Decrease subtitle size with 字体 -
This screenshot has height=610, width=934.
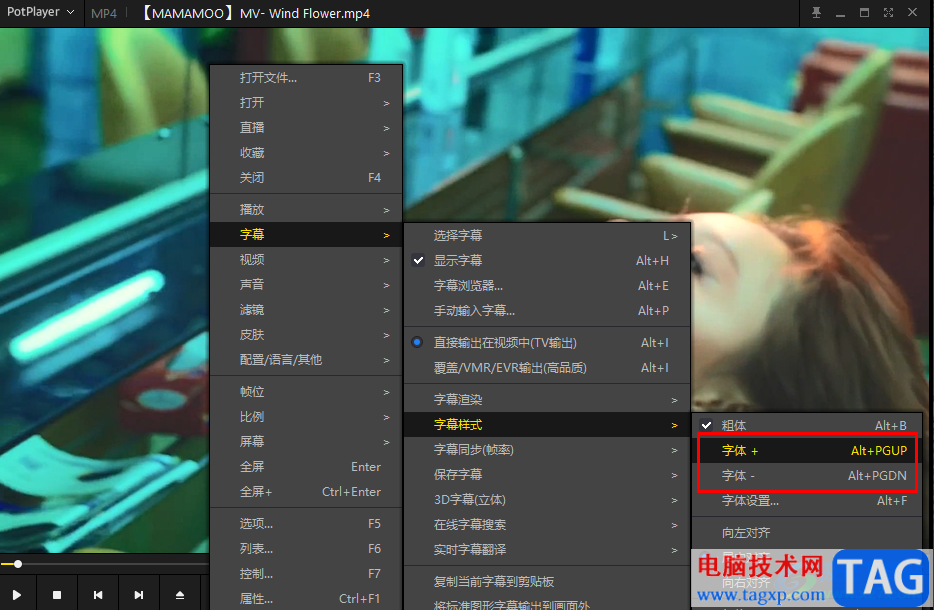[x=807, y=475]
